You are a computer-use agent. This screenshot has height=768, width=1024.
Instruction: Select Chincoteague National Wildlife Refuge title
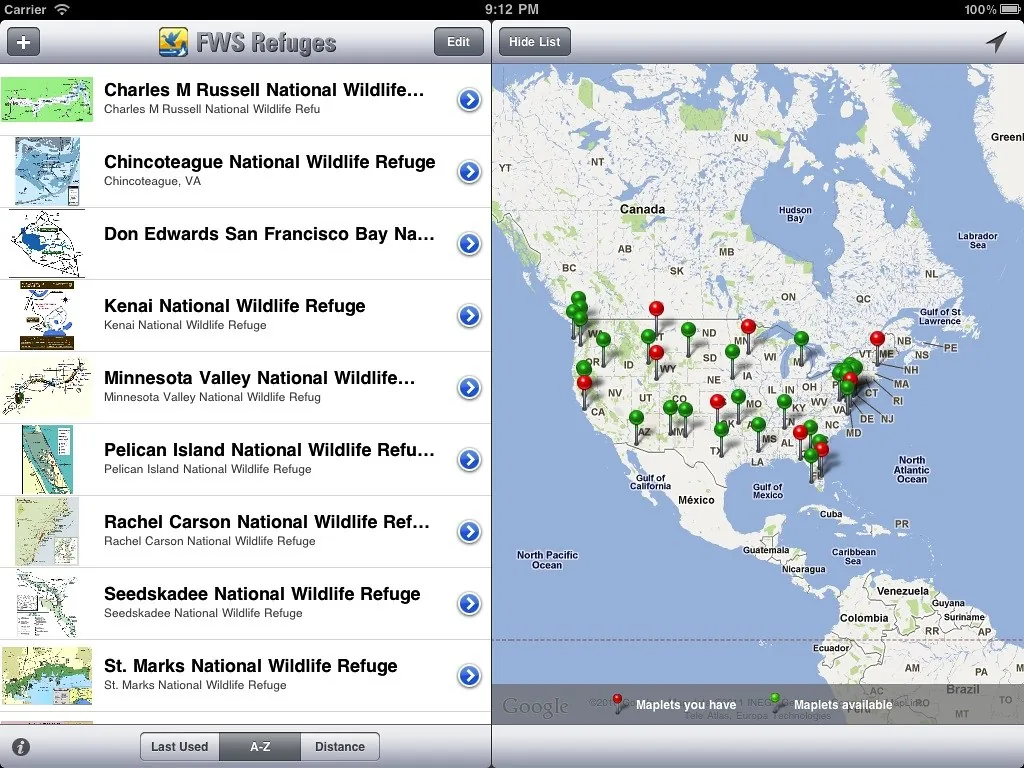270,161
